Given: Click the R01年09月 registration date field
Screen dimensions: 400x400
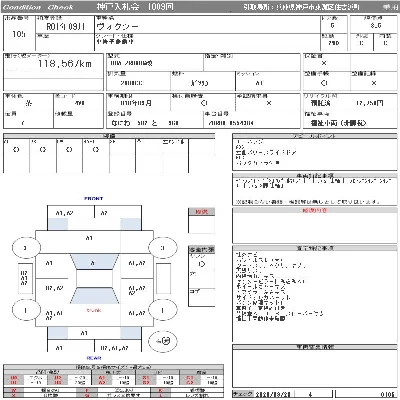Looking at the screenshot, I should [65, 27].
